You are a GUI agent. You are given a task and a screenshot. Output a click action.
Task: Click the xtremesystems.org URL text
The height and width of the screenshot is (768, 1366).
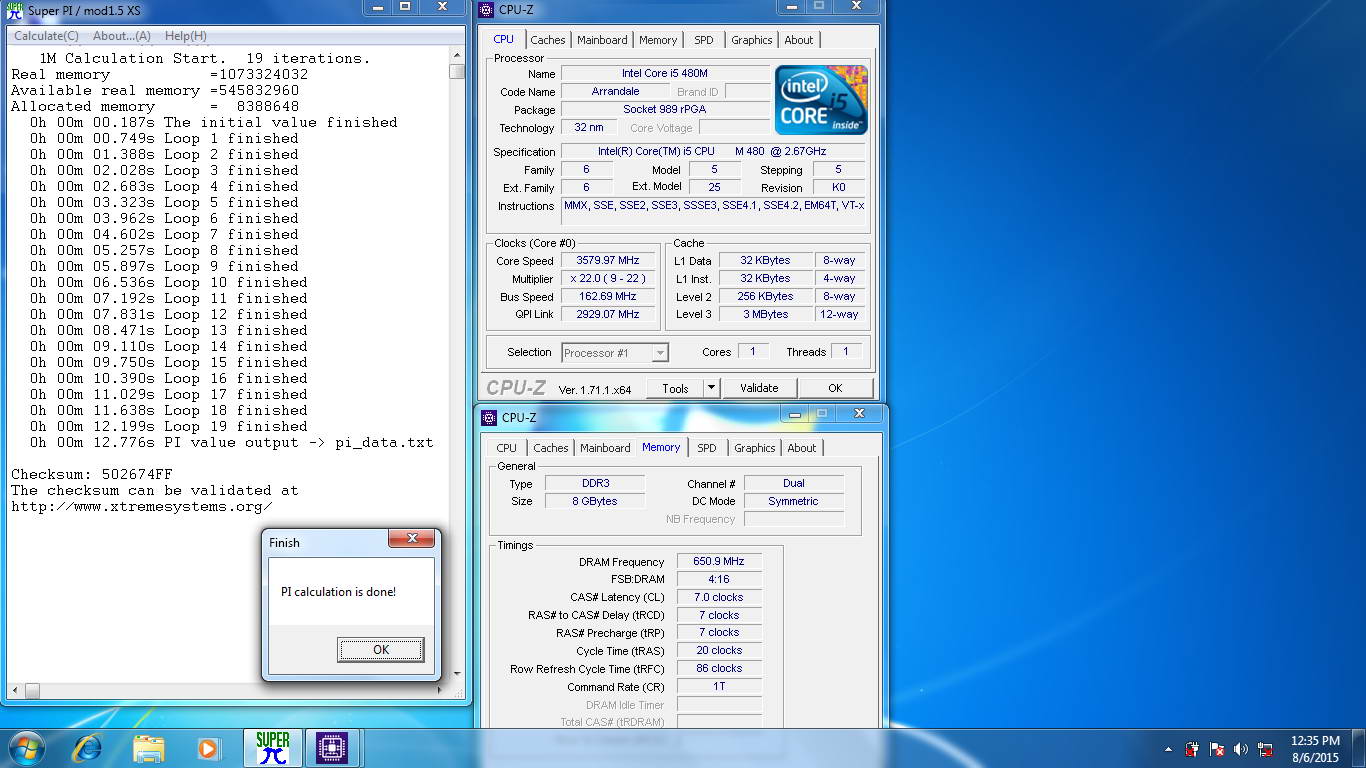pos(141,506)
